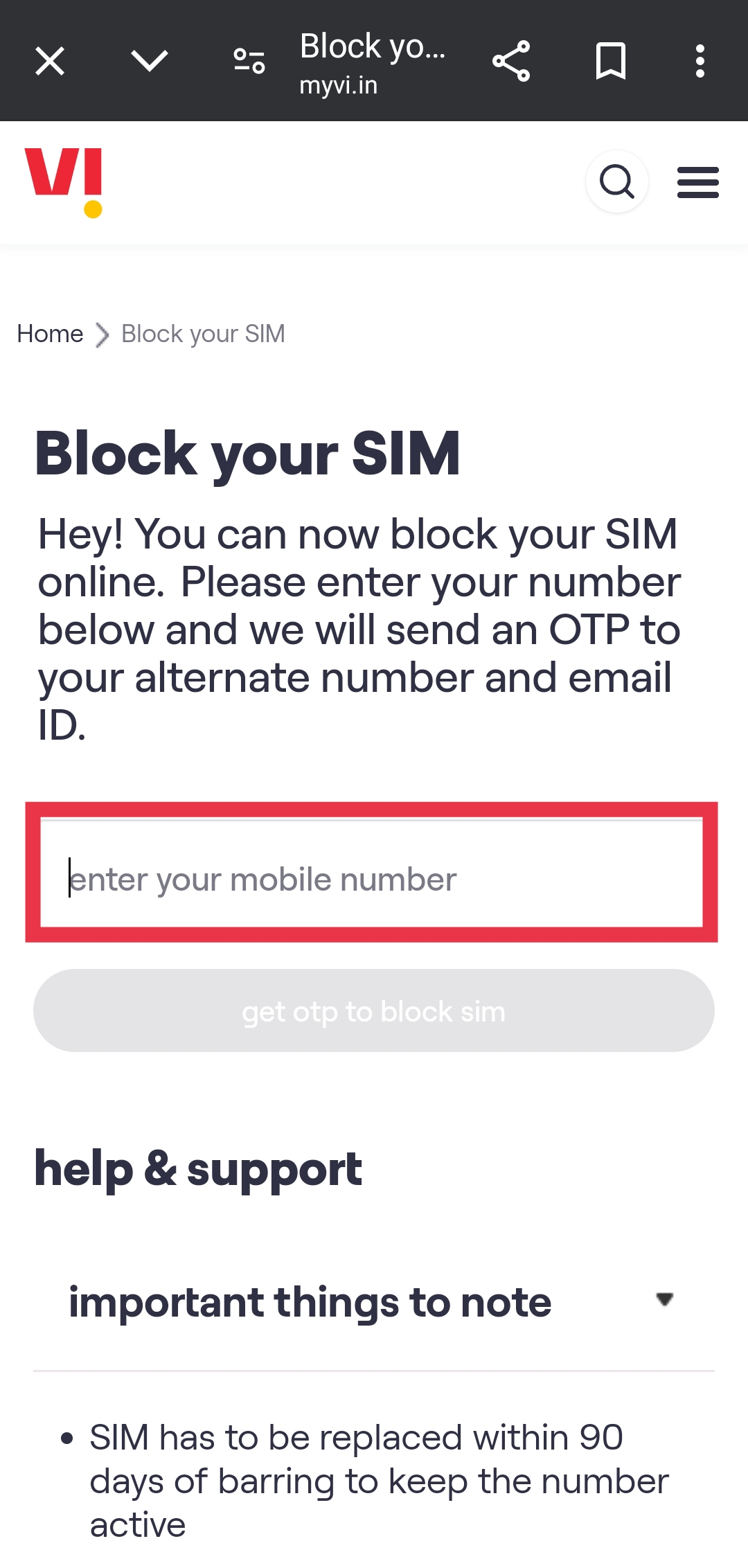The image size is (748, 1568).
Task: Collapse important things to note arrow
Action: point(665,1299)
